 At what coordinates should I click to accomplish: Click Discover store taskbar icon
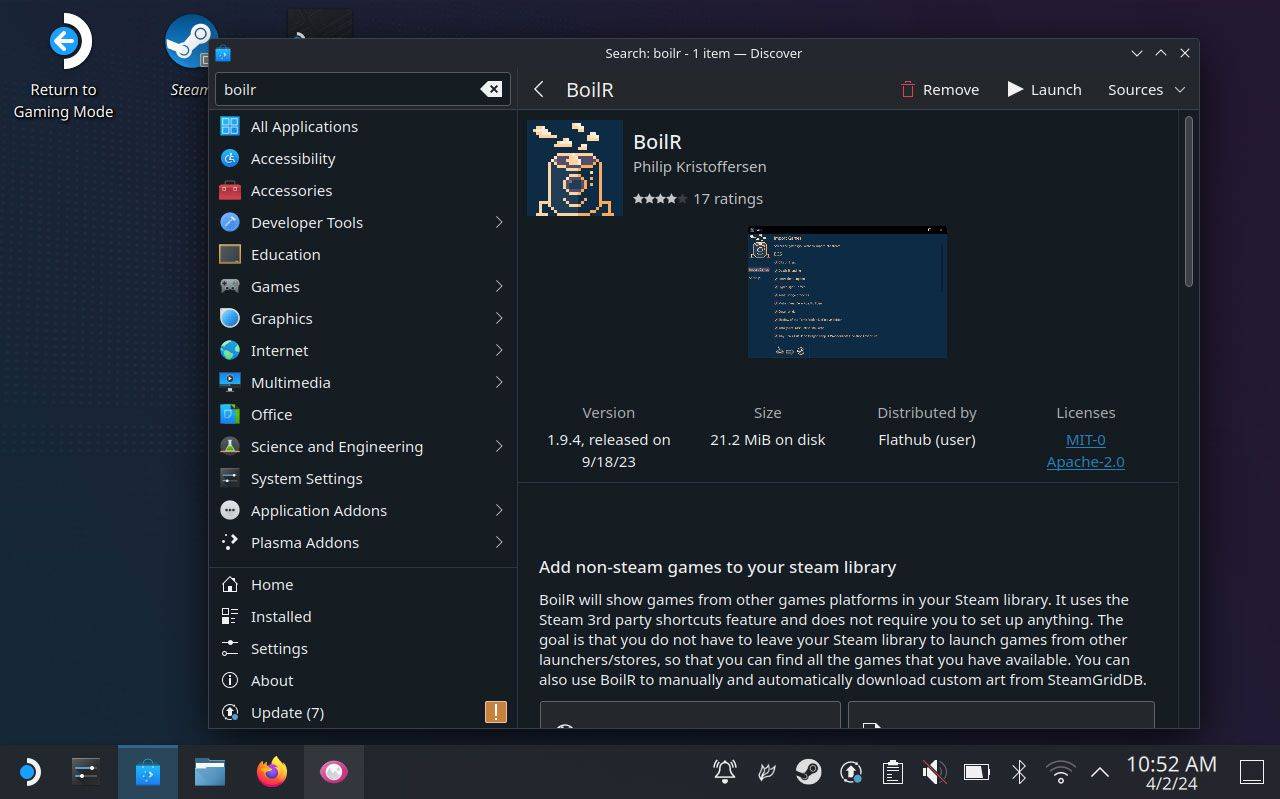tap(148, 771)
